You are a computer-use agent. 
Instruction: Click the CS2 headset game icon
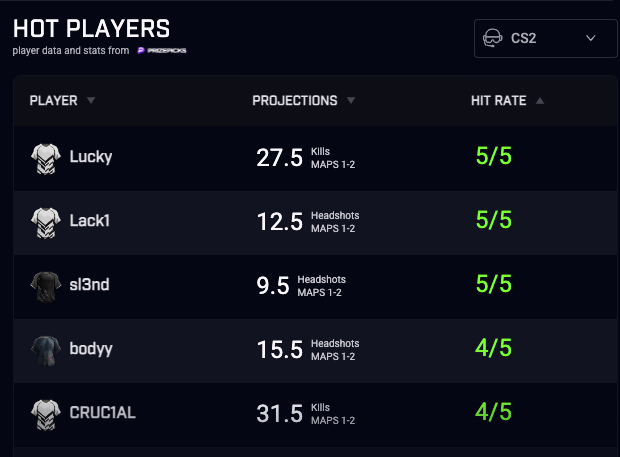(x=493, y=38)
